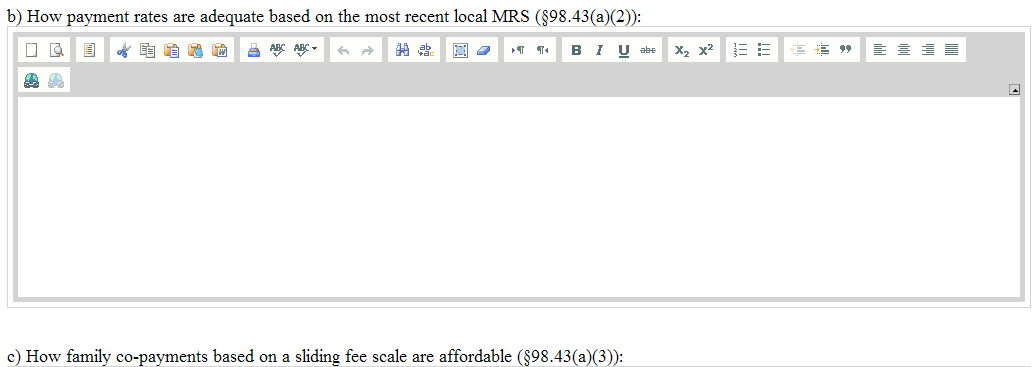Click the Remove Format eraser icon
1035x367 pixels.
(x=484, y=50)
